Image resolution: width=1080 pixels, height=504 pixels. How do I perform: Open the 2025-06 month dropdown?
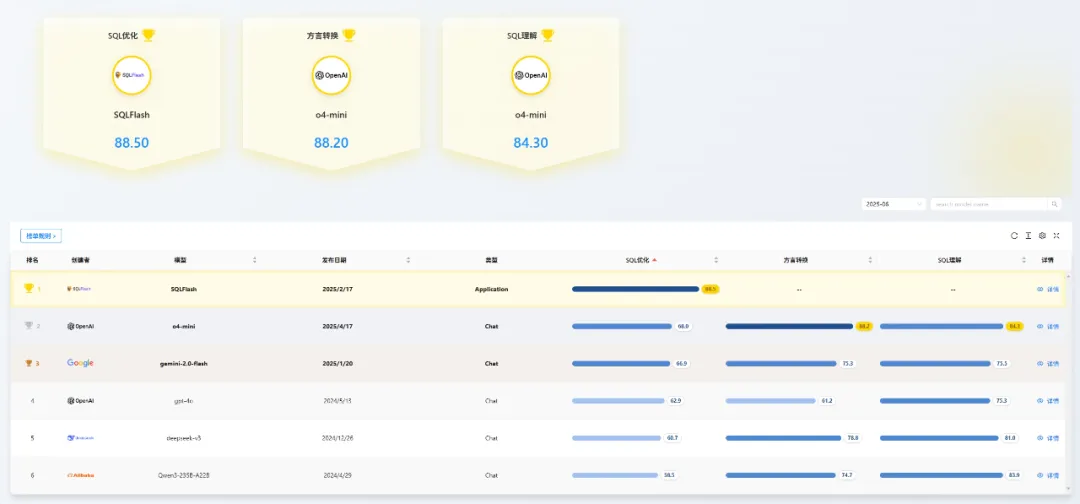pyautogui.click(x=893, y=204)
